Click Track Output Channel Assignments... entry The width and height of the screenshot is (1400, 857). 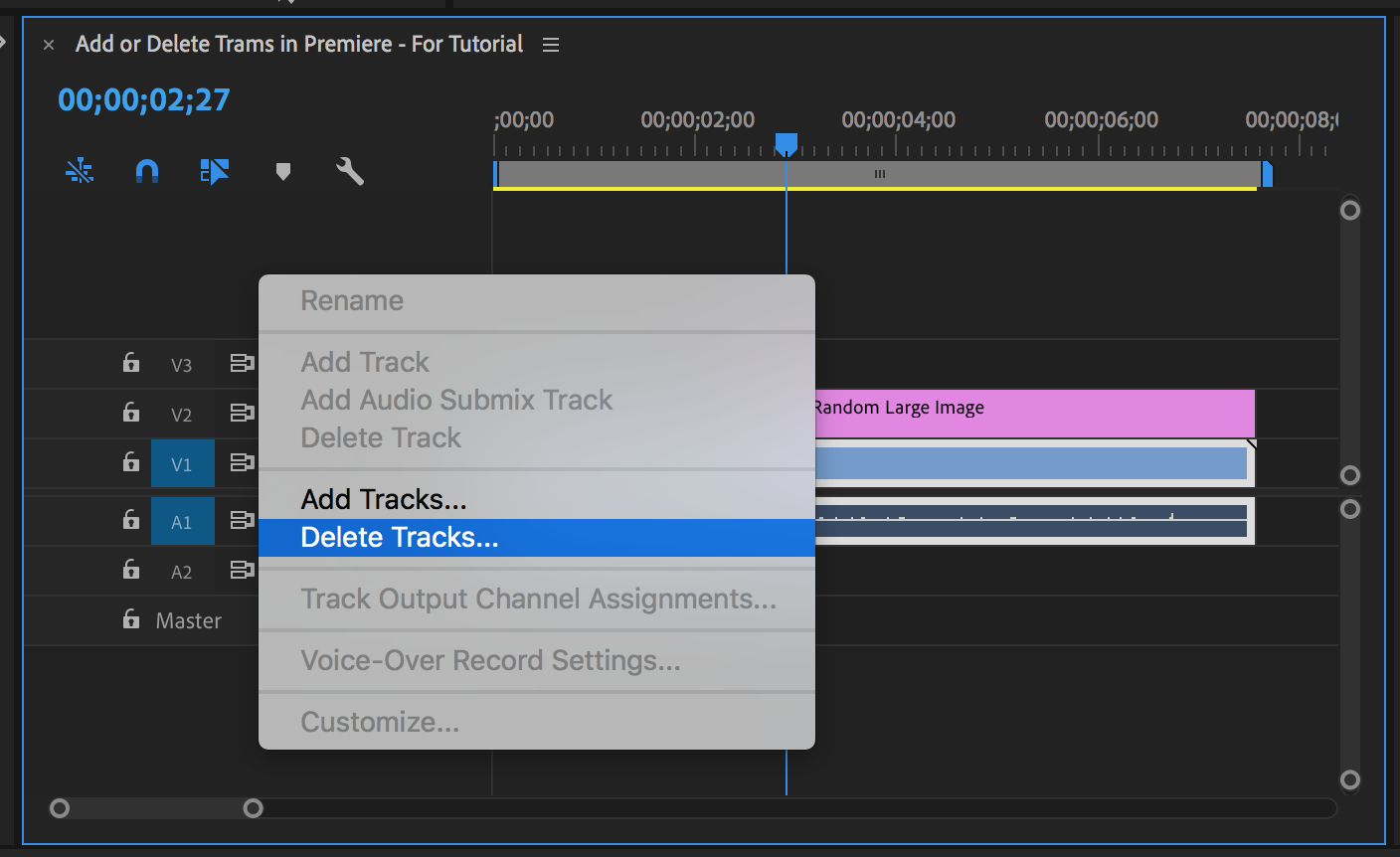(537, 600)
